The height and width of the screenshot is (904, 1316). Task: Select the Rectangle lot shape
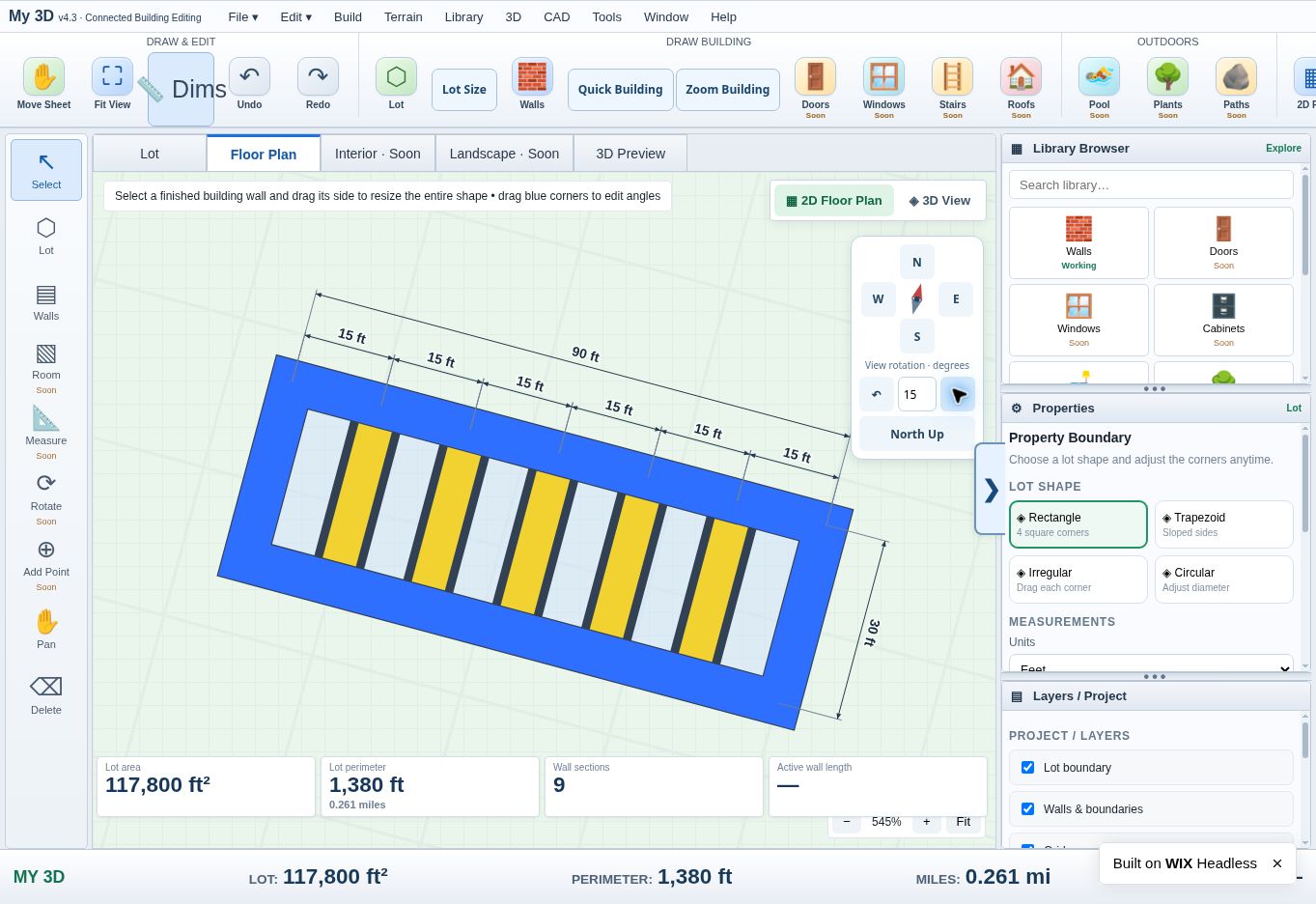pyautogui.click(x=1078, y=524)
